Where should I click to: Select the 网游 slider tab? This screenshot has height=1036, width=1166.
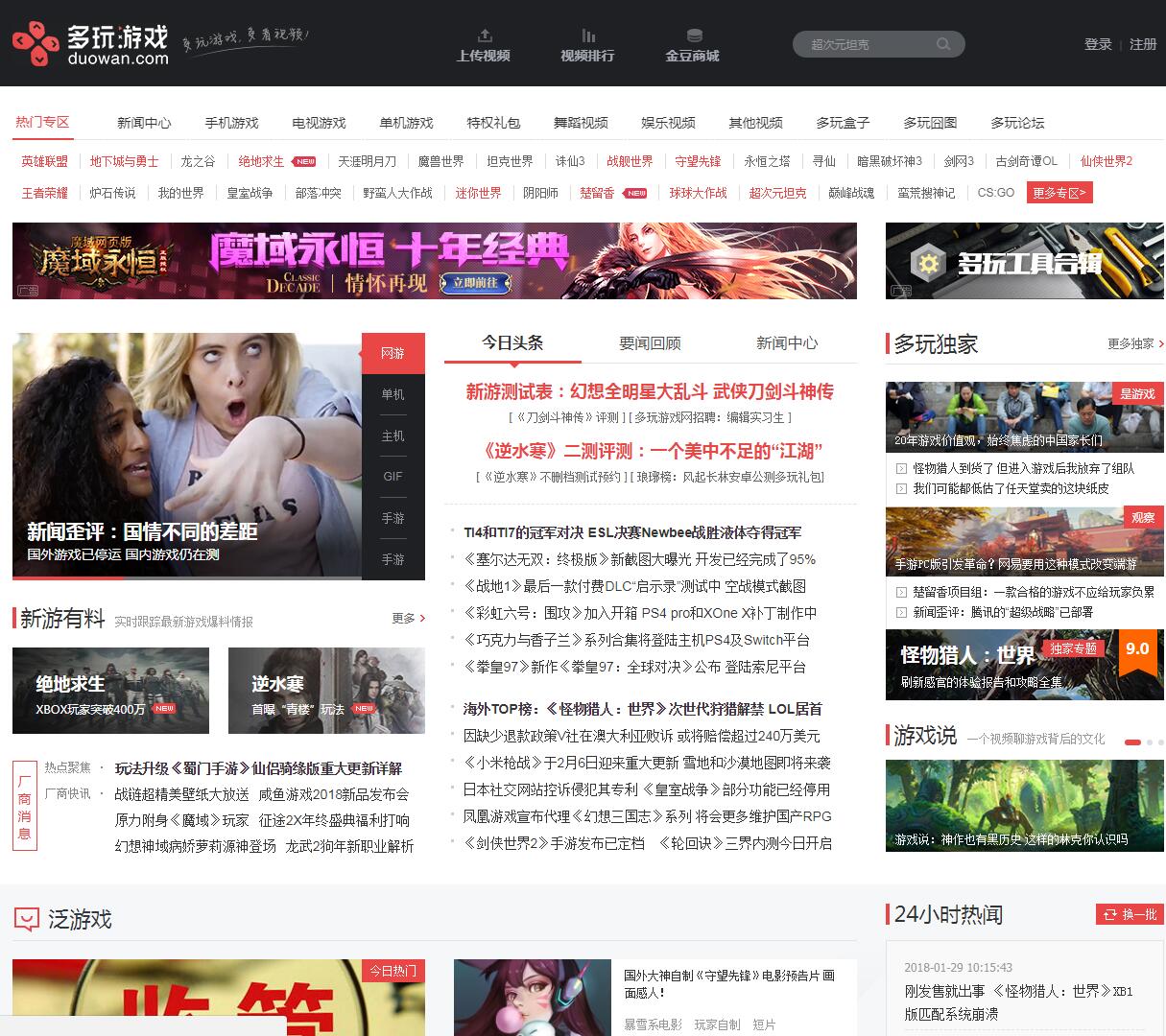coord(393,353)
